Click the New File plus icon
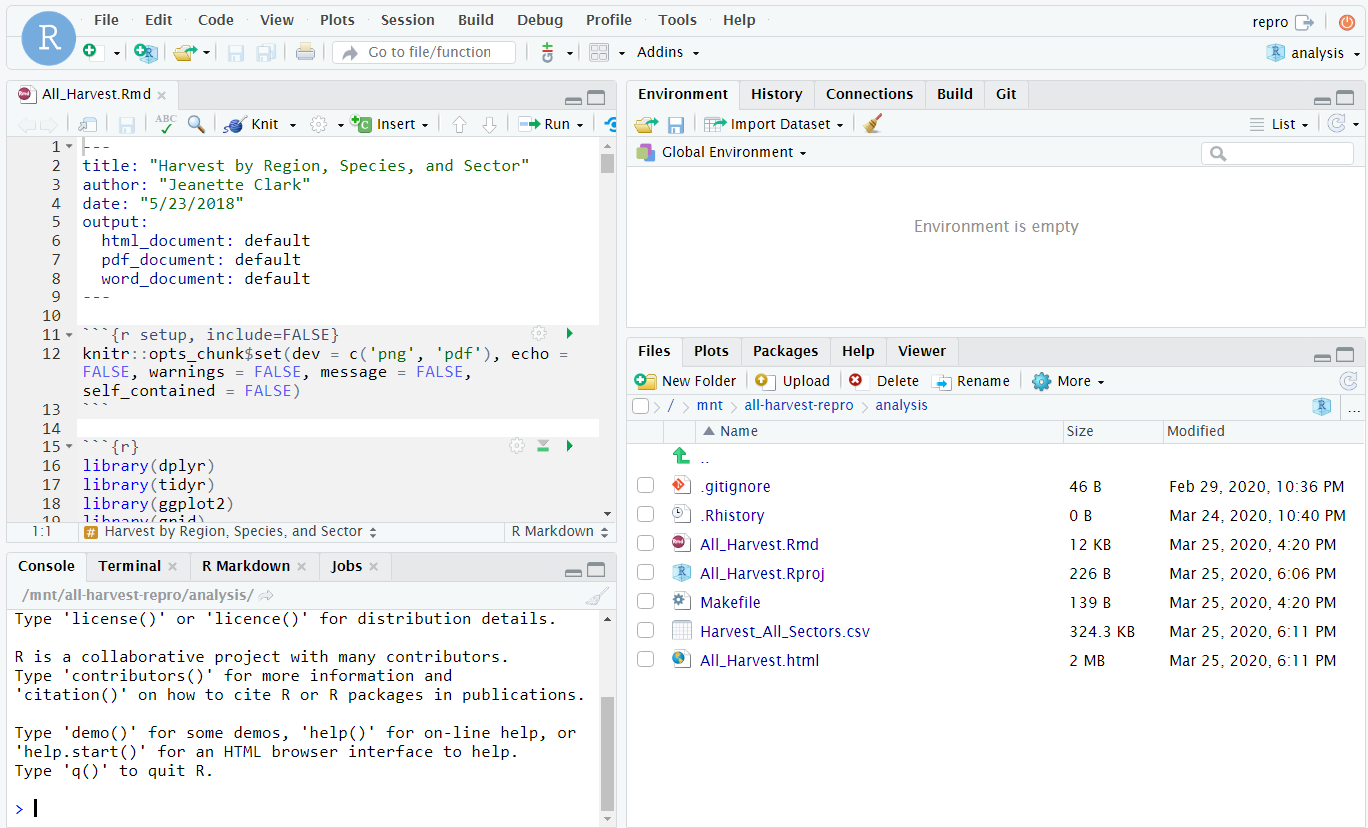This screenshot has height=828, width=1368. [x=91, y=52]
